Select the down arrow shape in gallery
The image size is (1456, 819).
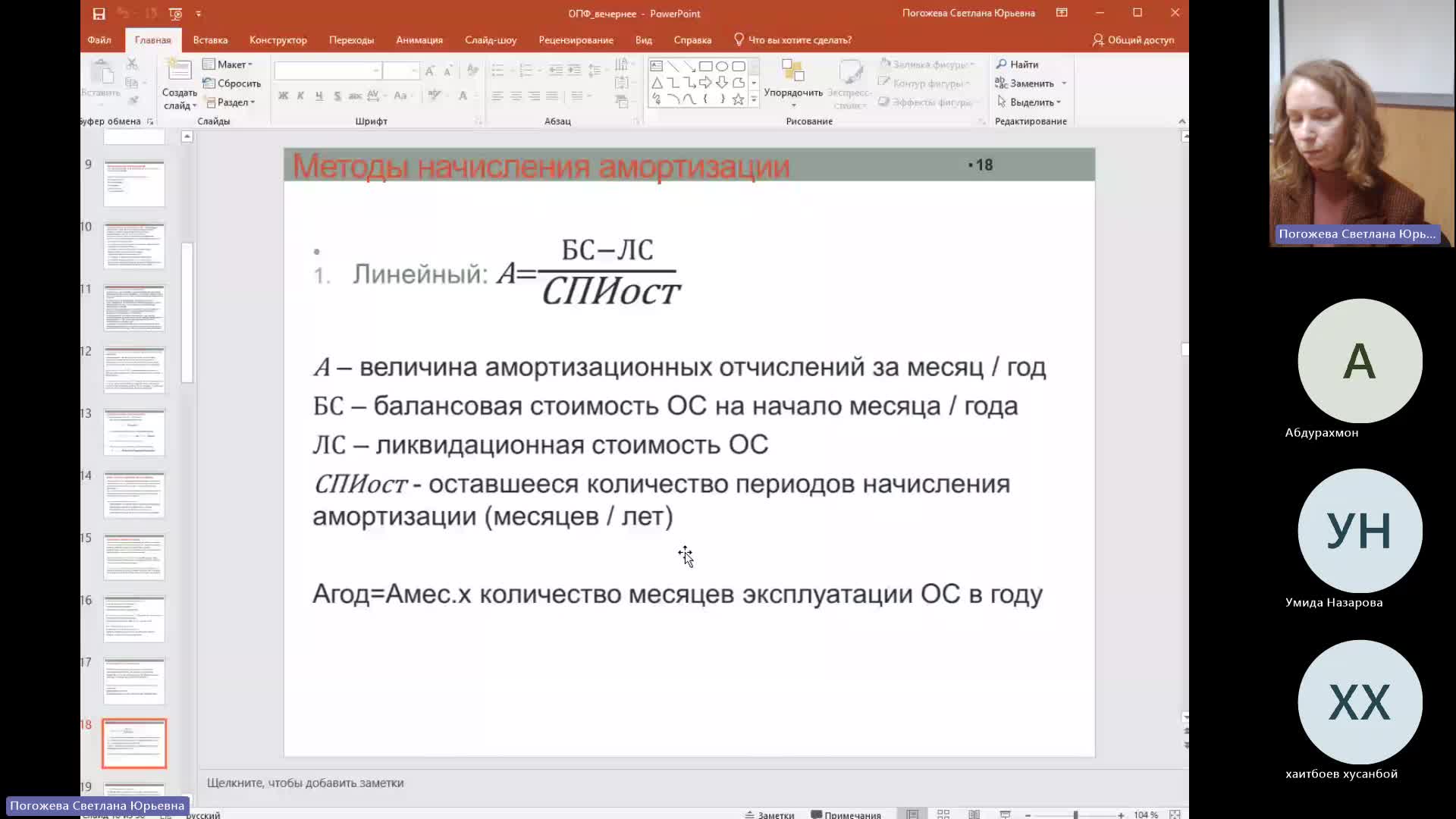coord(722,83)
